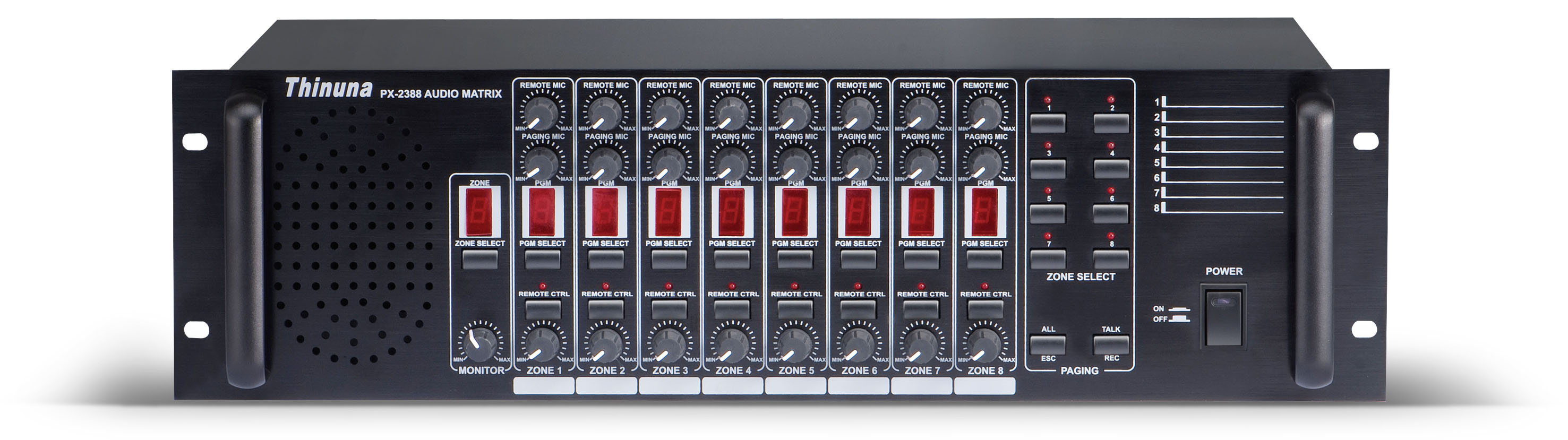Click the monitor ZONE LED display
1568x440 pixels.
(479, 212)
